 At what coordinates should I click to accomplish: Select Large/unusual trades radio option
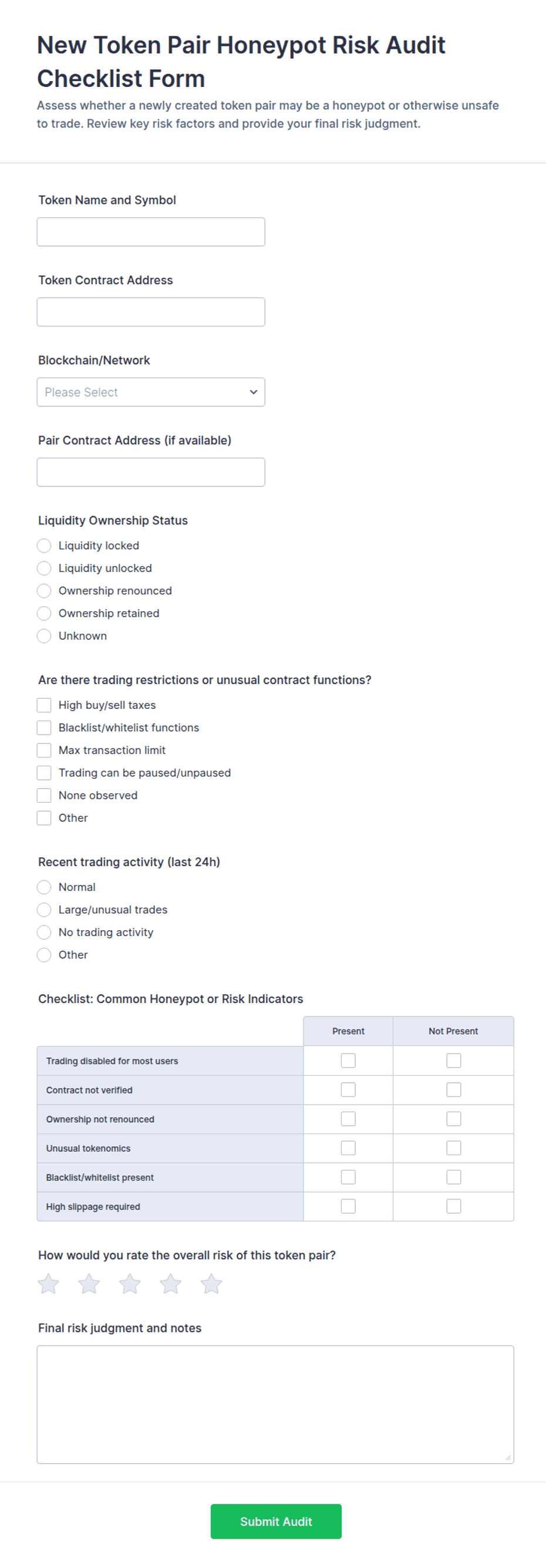pos(44,910)
